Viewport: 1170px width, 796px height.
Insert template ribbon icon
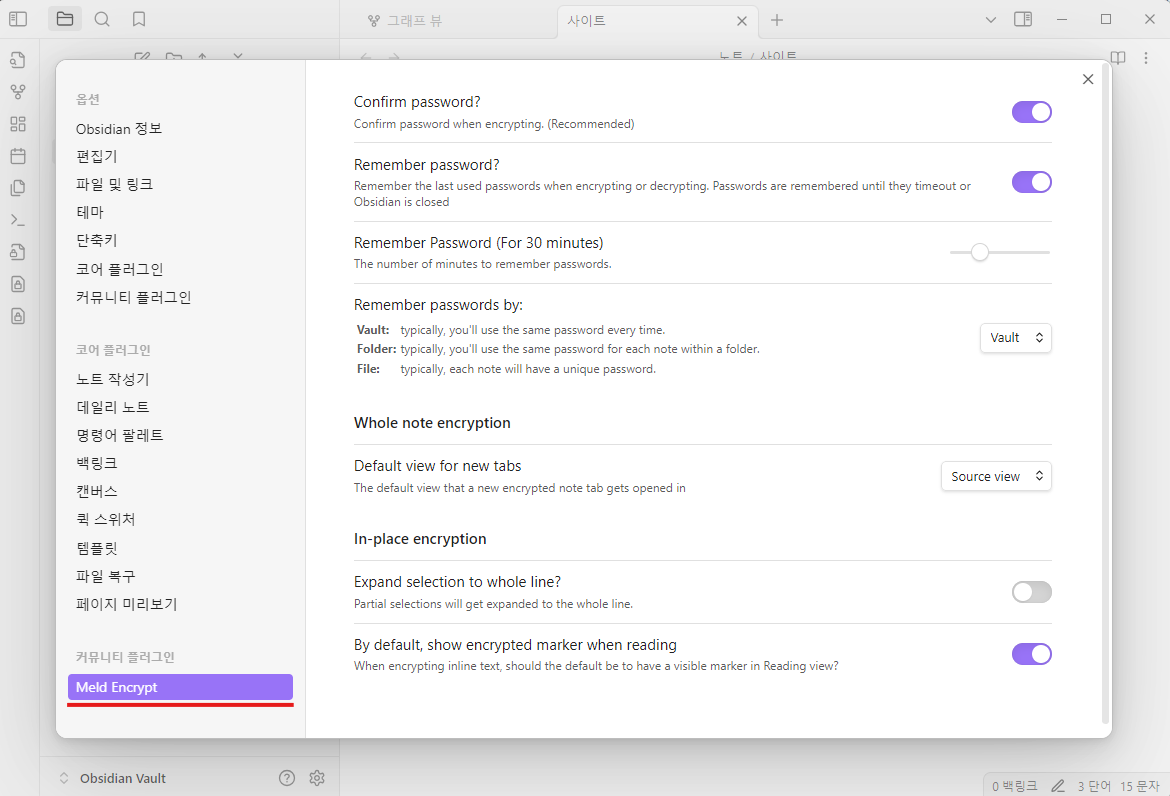pos(18,188)
